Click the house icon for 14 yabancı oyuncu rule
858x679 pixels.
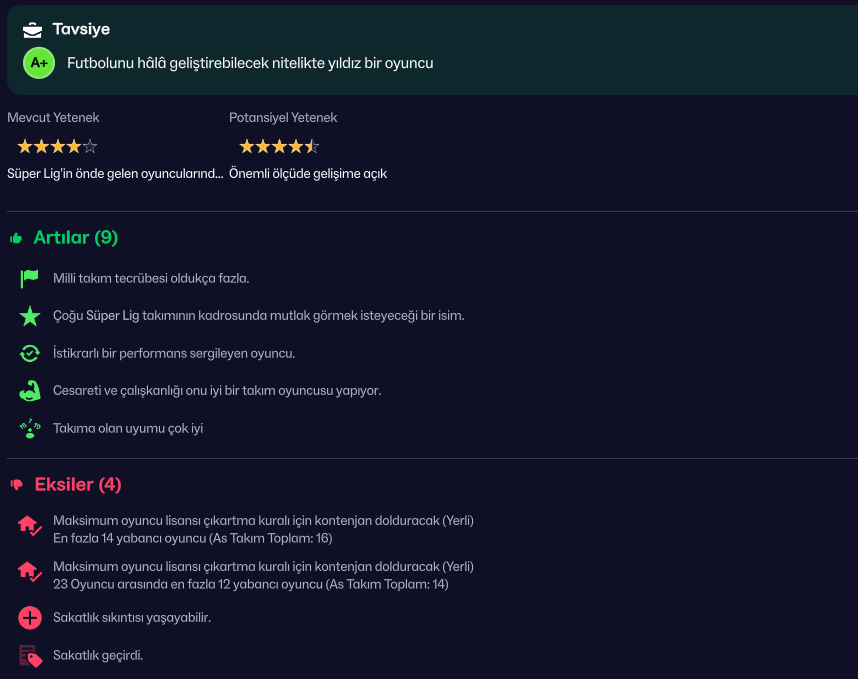point(30,525)
